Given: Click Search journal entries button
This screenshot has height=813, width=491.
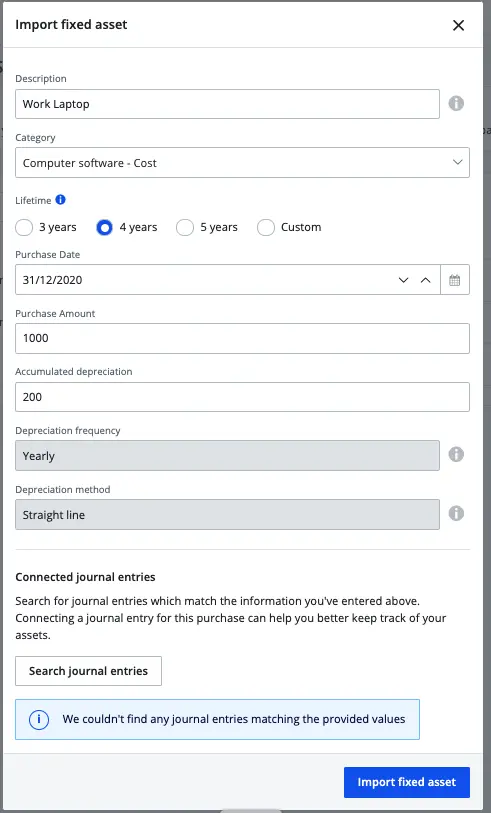Looking at the screenshot, I should click(88, 671).
